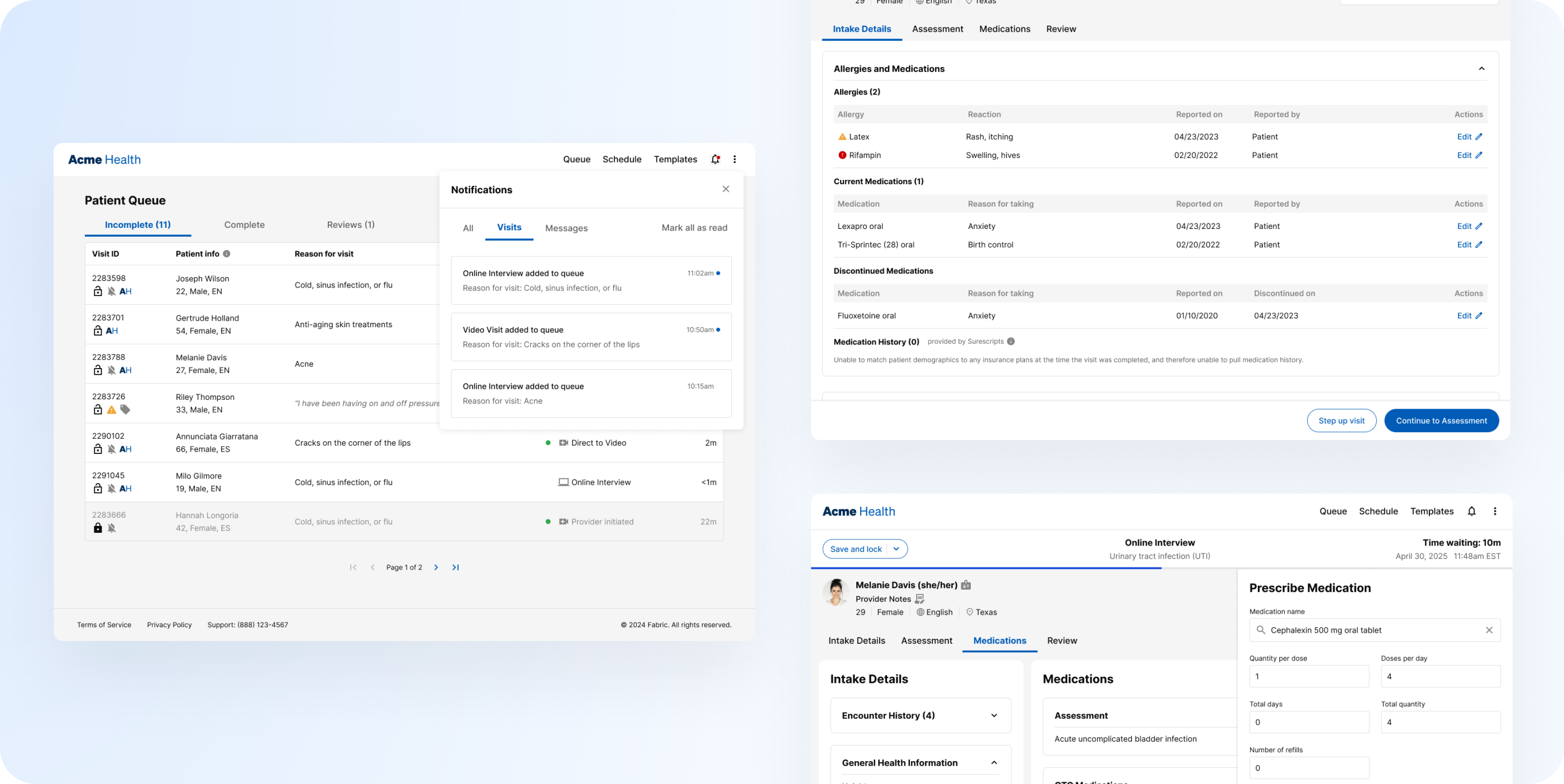Go to next page of patient queue

pyautogui.click(x=436, y=567)
